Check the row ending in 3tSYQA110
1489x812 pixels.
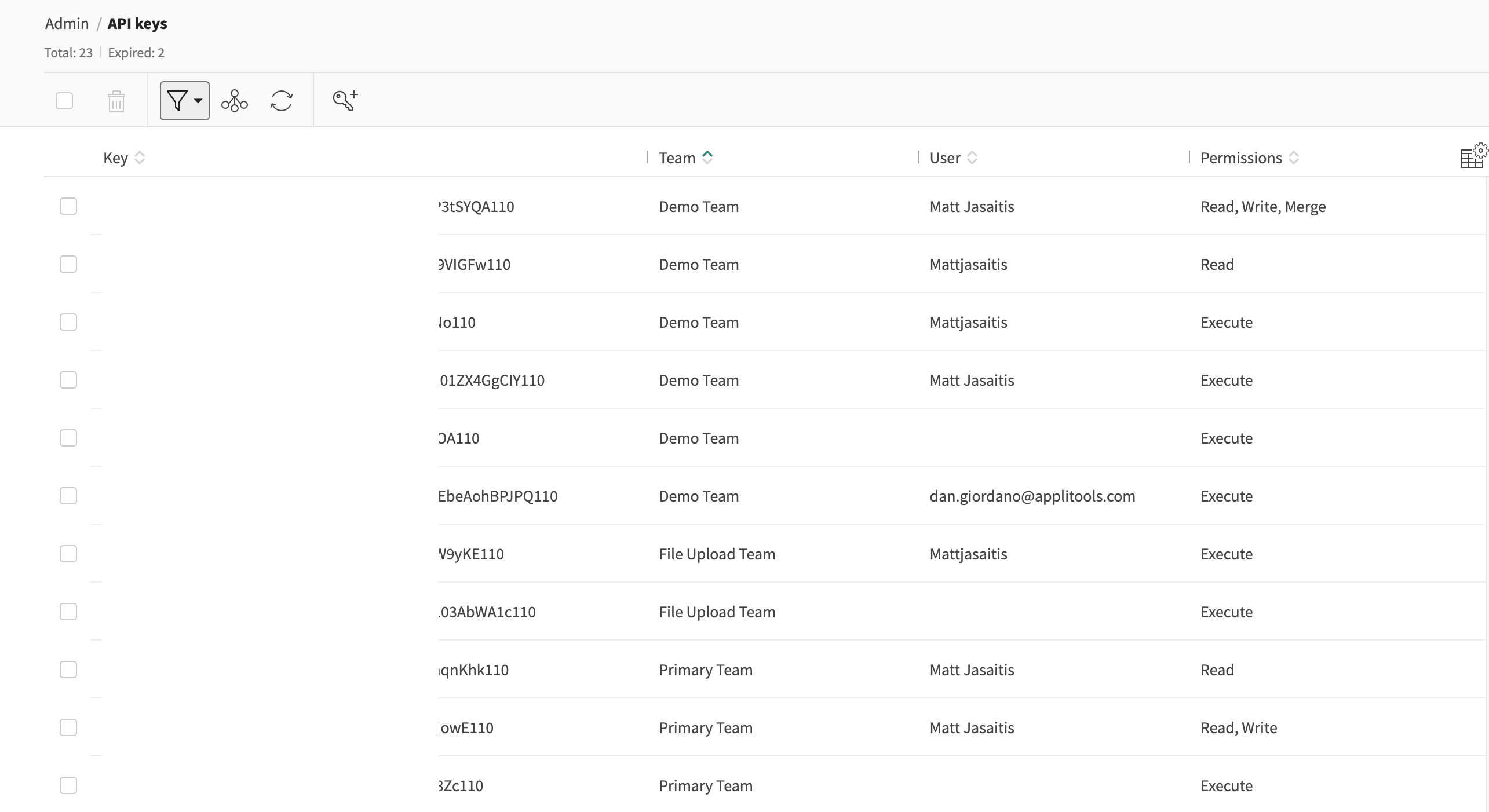68,206
